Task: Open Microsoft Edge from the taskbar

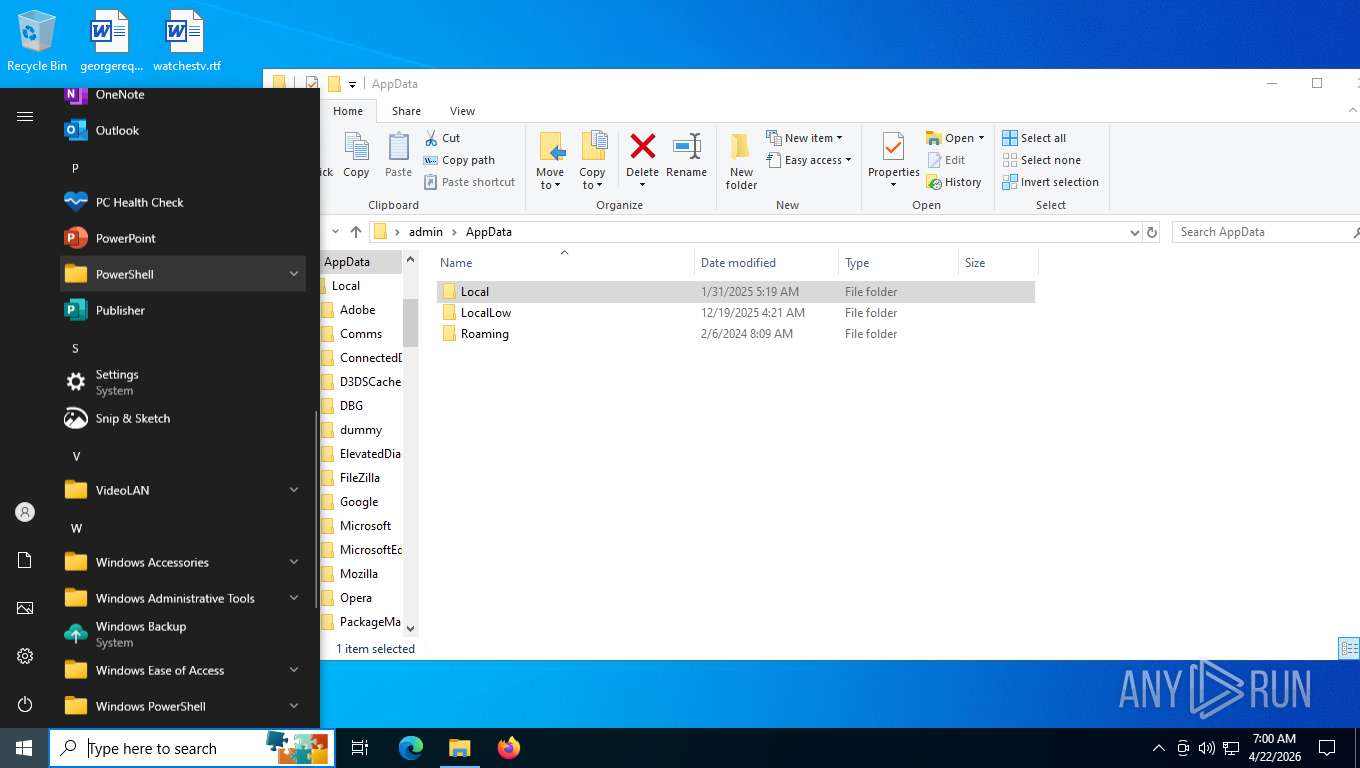Action: (411, 748)
